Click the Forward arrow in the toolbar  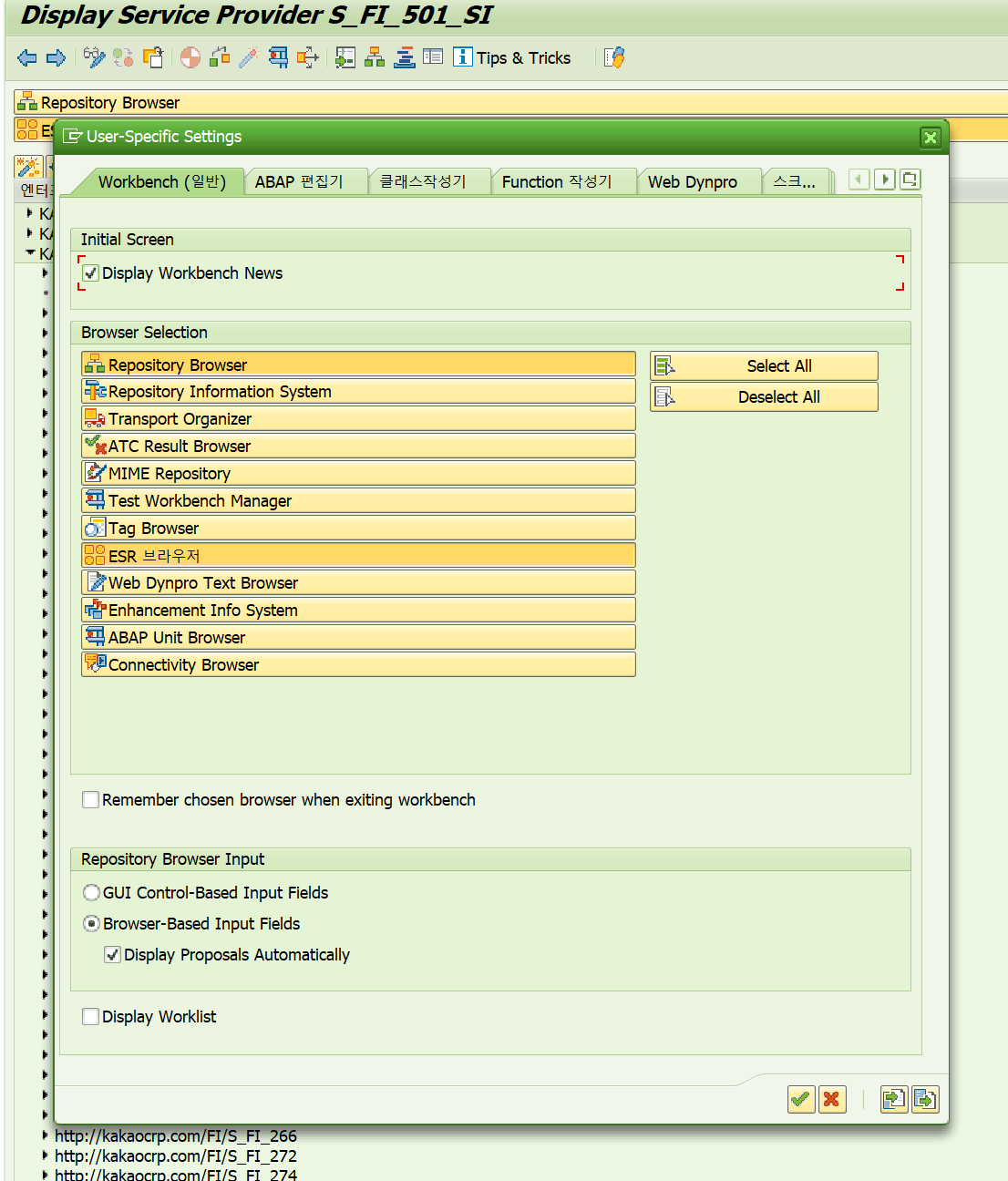(57, 58)
